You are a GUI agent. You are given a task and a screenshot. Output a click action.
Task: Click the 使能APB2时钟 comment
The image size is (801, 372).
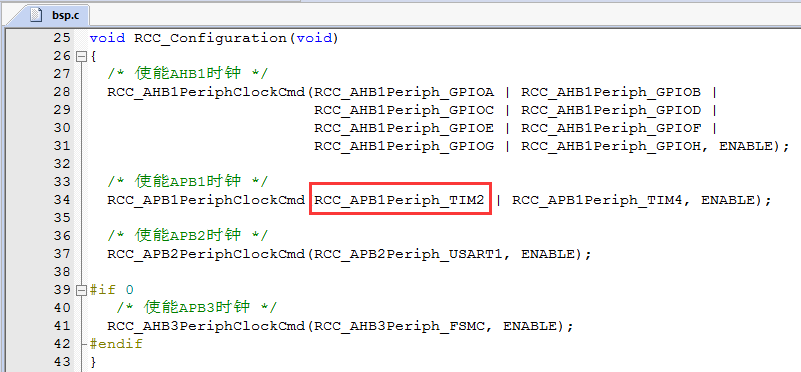coord(187,236)
